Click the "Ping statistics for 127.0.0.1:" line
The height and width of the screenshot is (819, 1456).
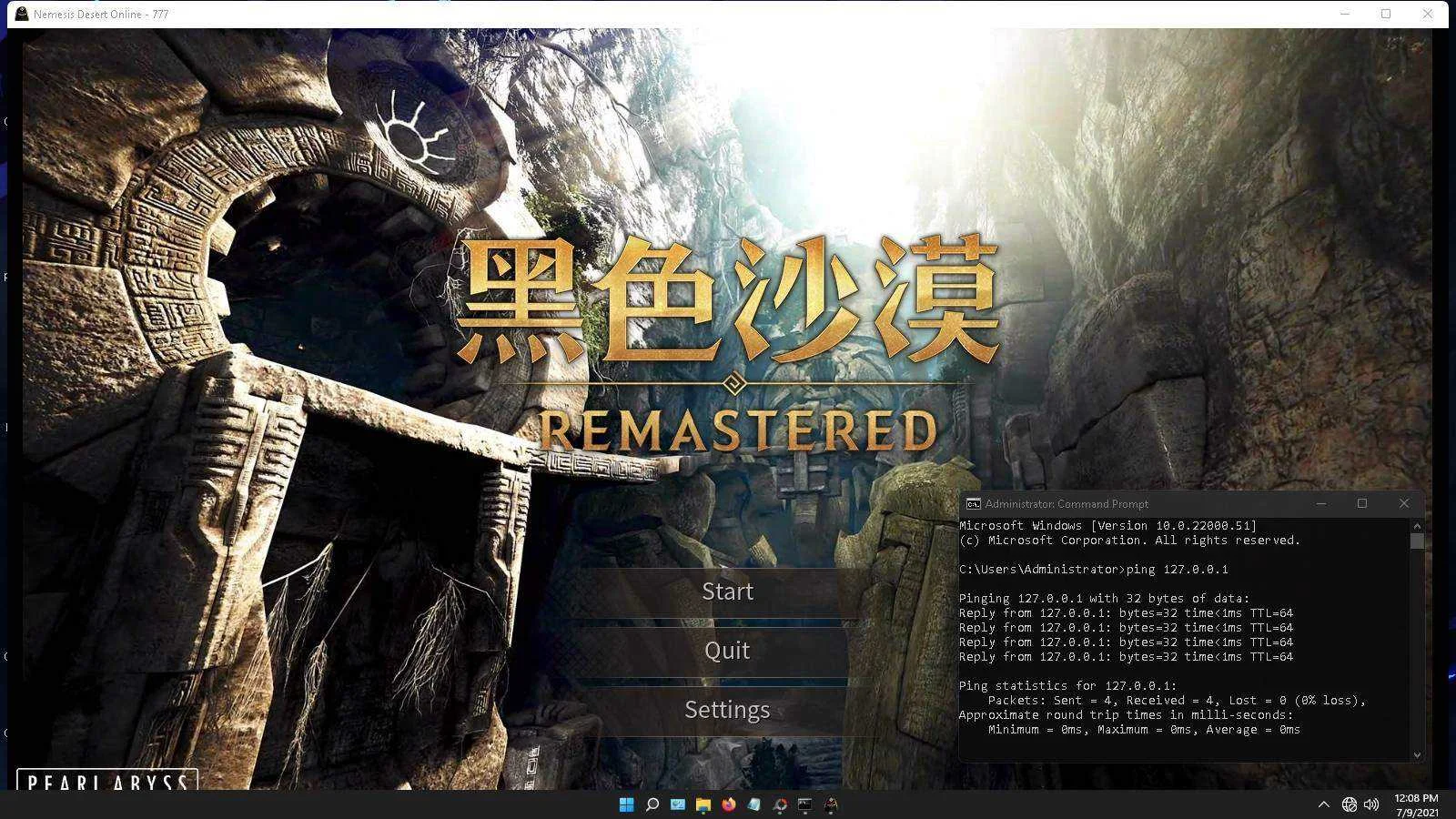(1067, 686)
